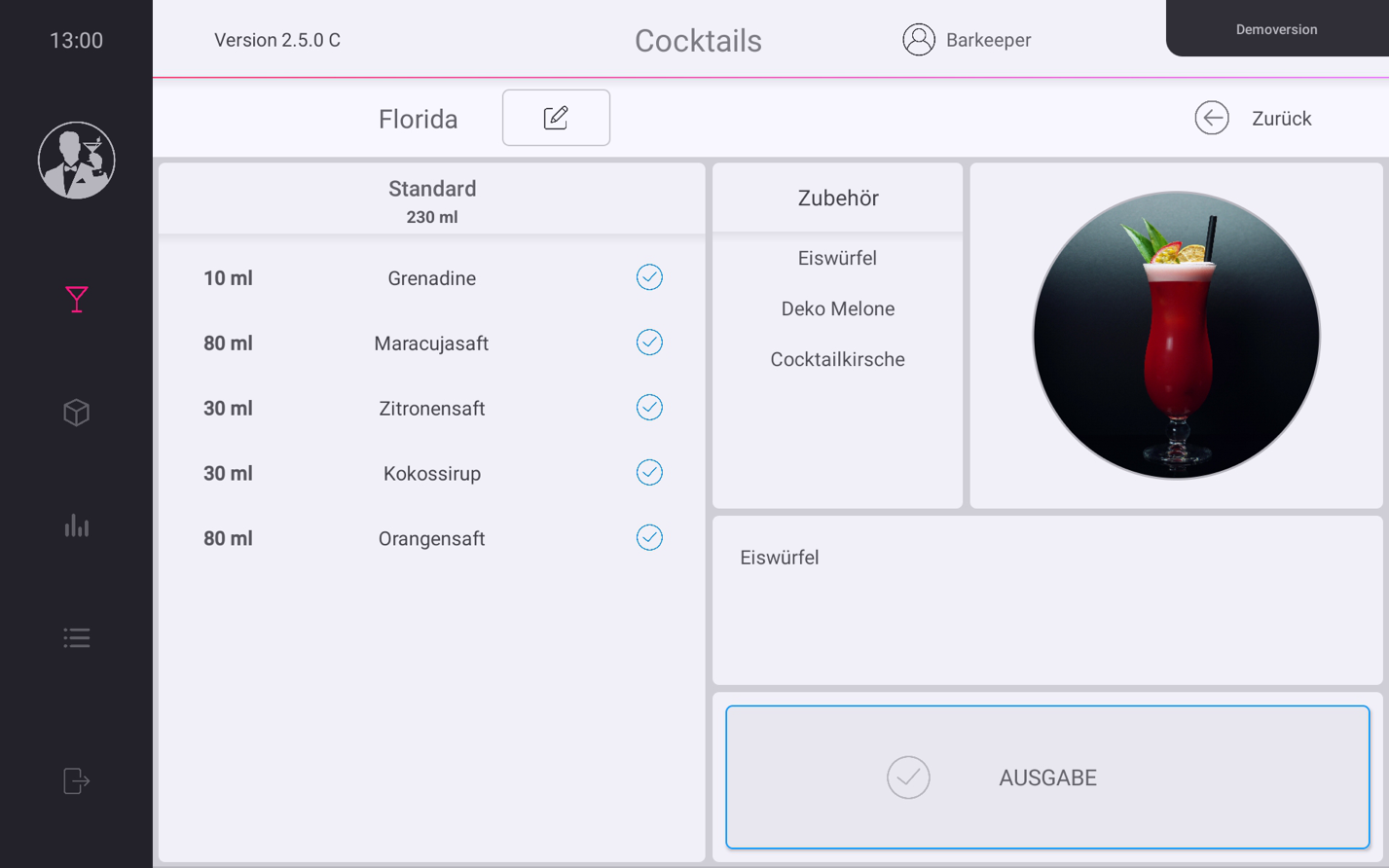Image resolution: width=1389 pixels, height=868 pixels.
Task: Click the logout icon in sidebar
Action: coord(76,780)
